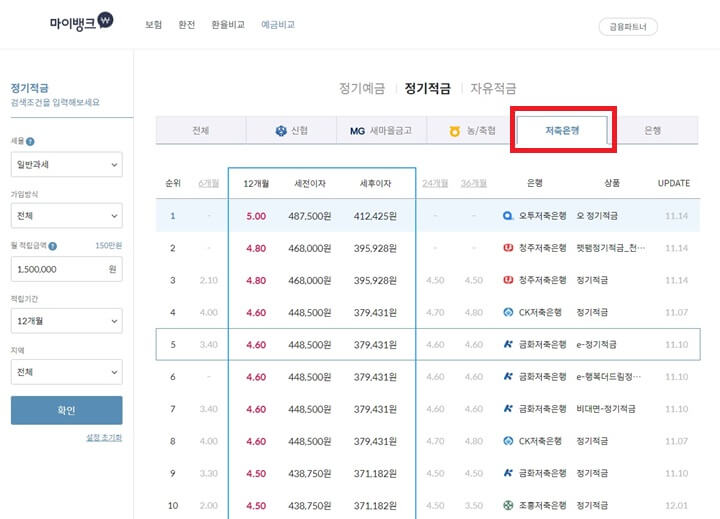Click the 세후이자 column header
Screen dimensions: 720x519
click(x=375, y=184)
